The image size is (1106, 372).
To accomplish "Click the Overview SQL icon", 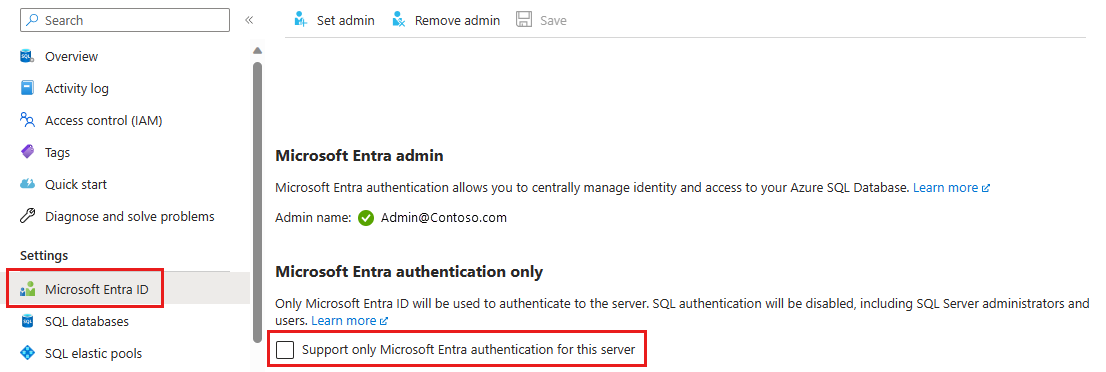I will [x=27, y=56].
